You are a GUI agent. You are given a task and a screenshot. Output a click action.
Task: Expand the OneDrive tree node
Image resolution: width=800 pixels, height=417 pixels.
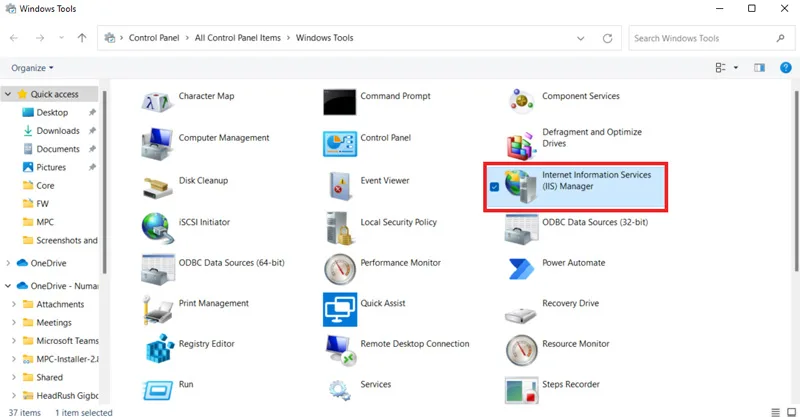pyautogui.click(x=8, y=263)
